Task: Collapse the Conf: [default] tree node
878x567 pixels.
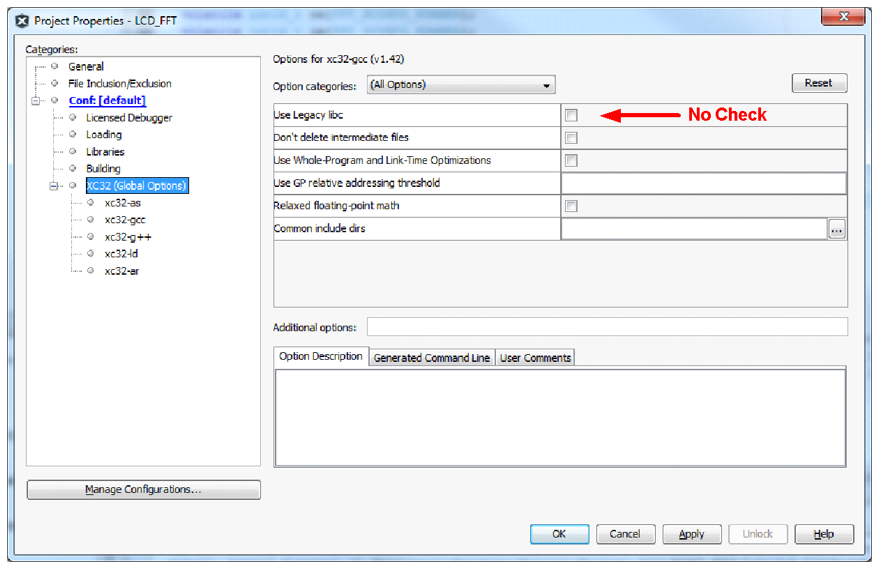Action: tap(36, 101)
